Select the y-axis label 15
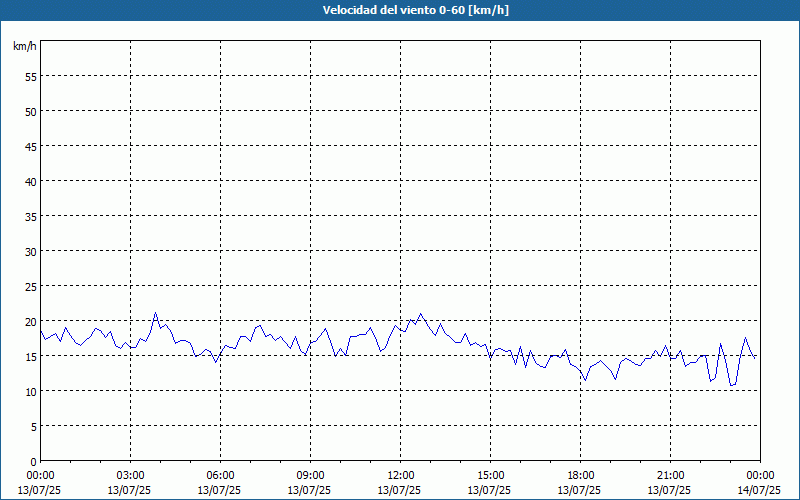Image resolution: width=800 pixels, height=500 pixels. pyautogui.click(x=31, y=357)
